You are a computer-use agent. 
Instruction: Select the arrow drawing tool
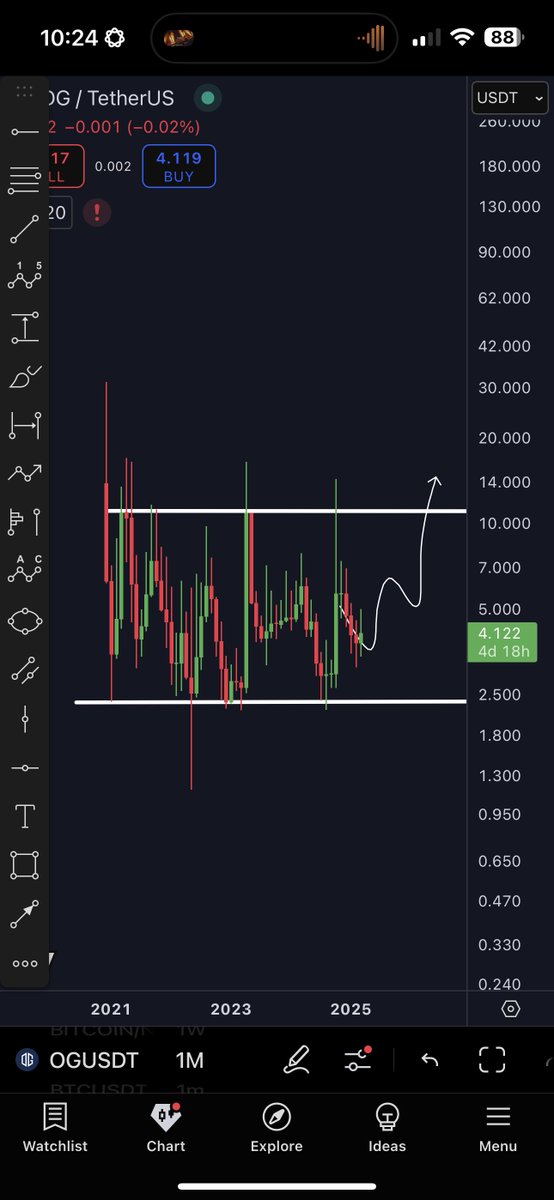[24, 914]
